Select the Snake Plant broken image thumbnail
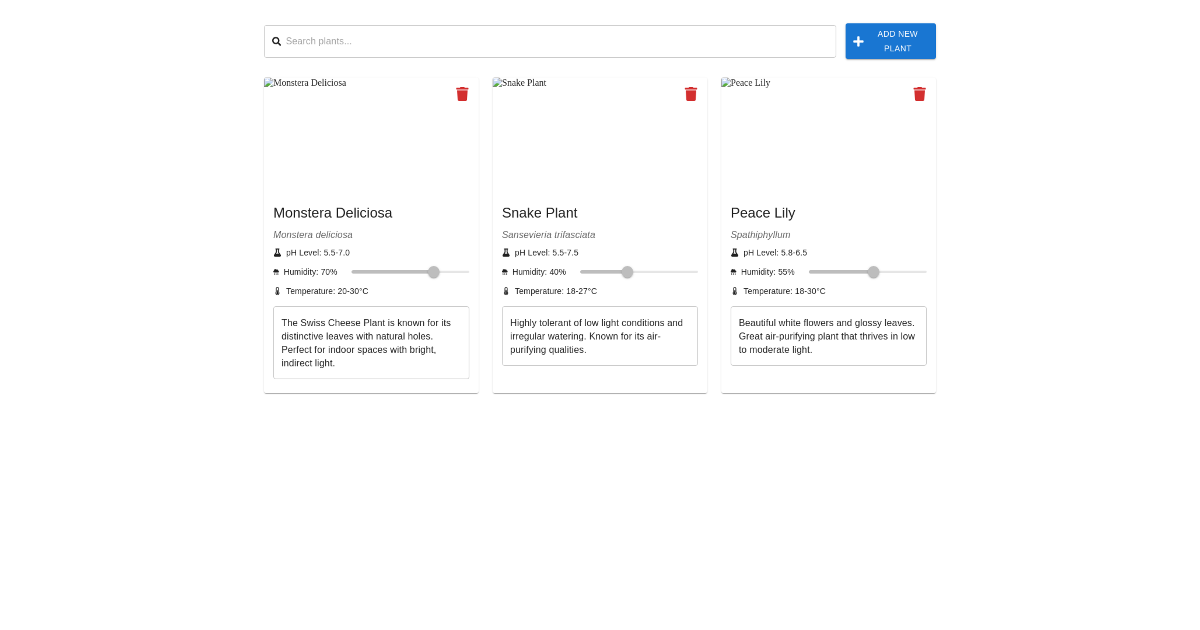This screenshot has height=630, width=1200. [x=599, y=133]
